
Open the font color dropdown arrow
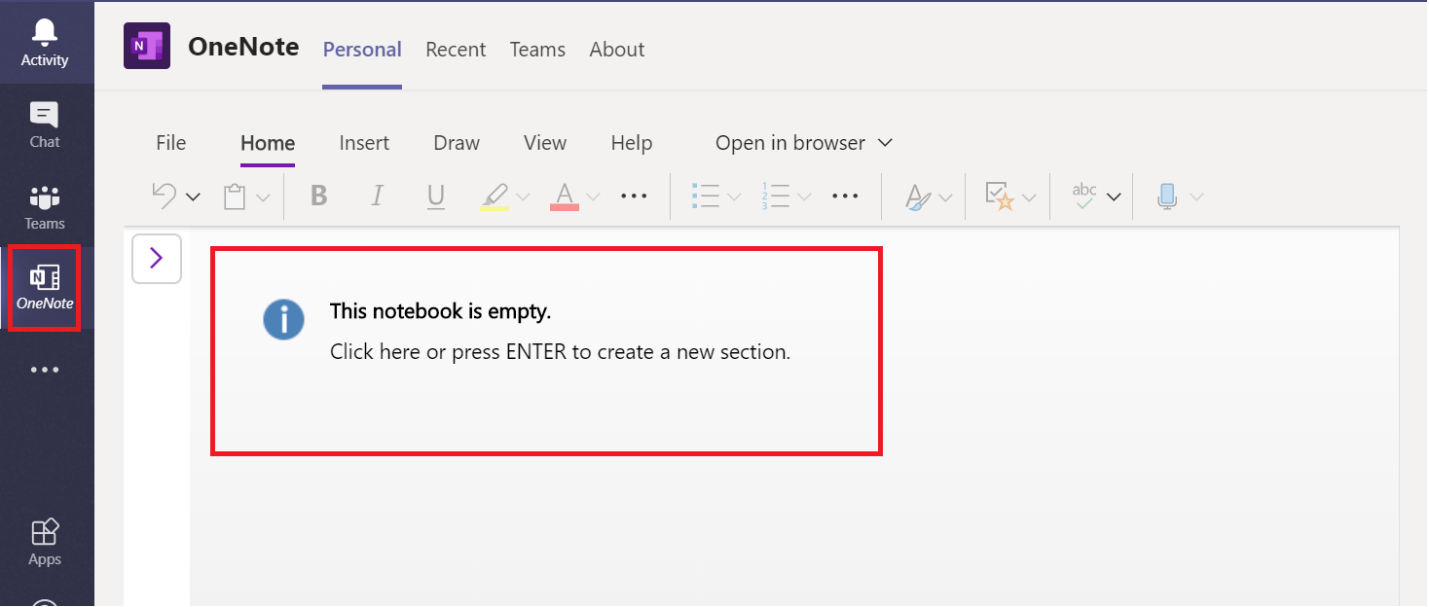593,197
